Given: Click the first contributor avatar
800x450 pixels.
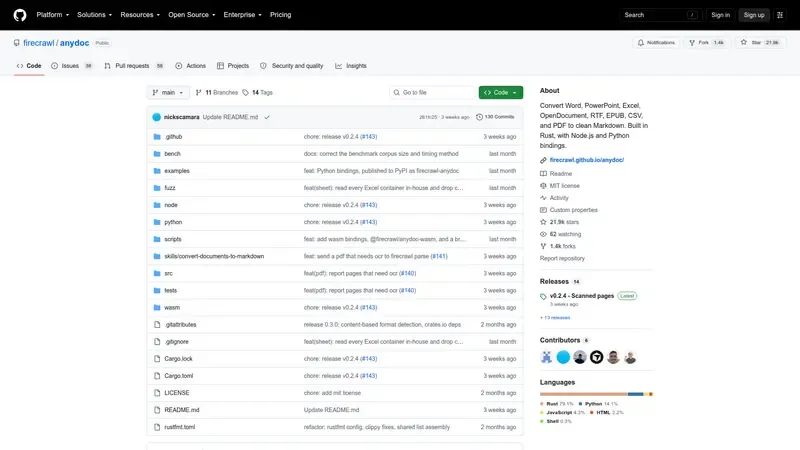Looking at the screenshot, I should point(546,357).
